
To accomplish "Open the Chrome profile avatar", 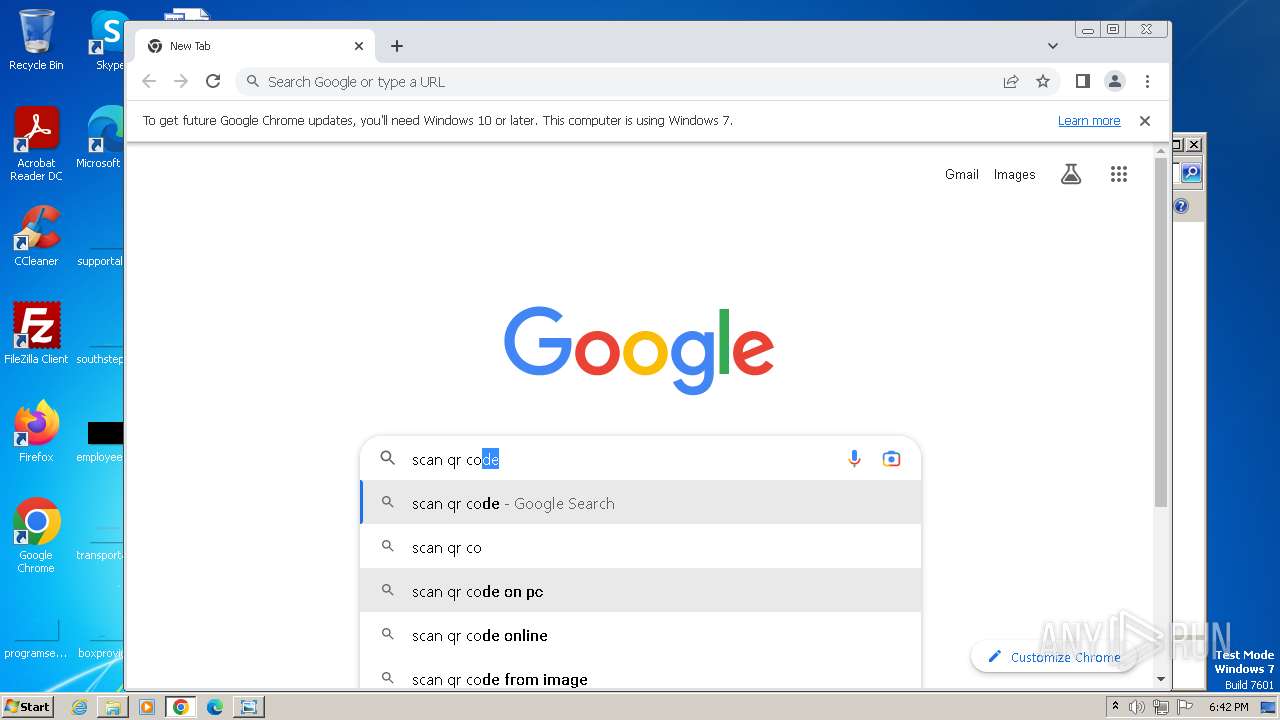I will [x=1114, y=81].
